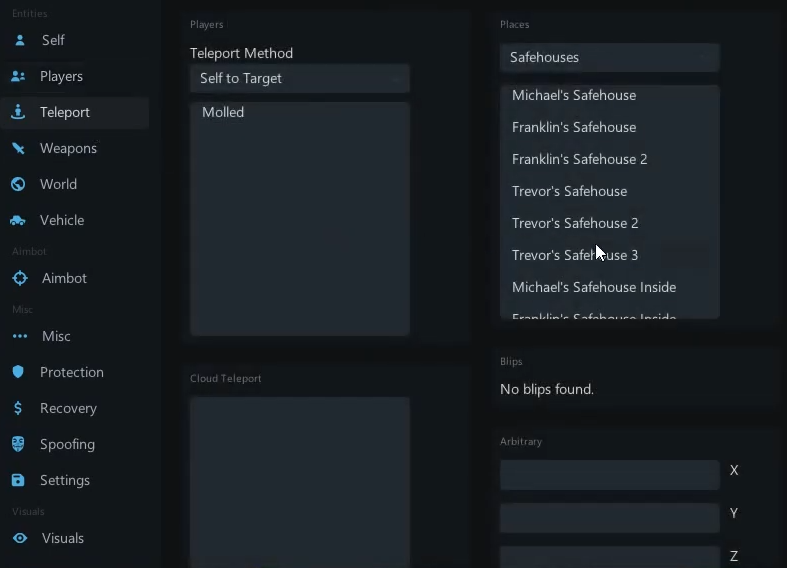
Task: Open the Players menu section
Action: [x=61, y=76]
